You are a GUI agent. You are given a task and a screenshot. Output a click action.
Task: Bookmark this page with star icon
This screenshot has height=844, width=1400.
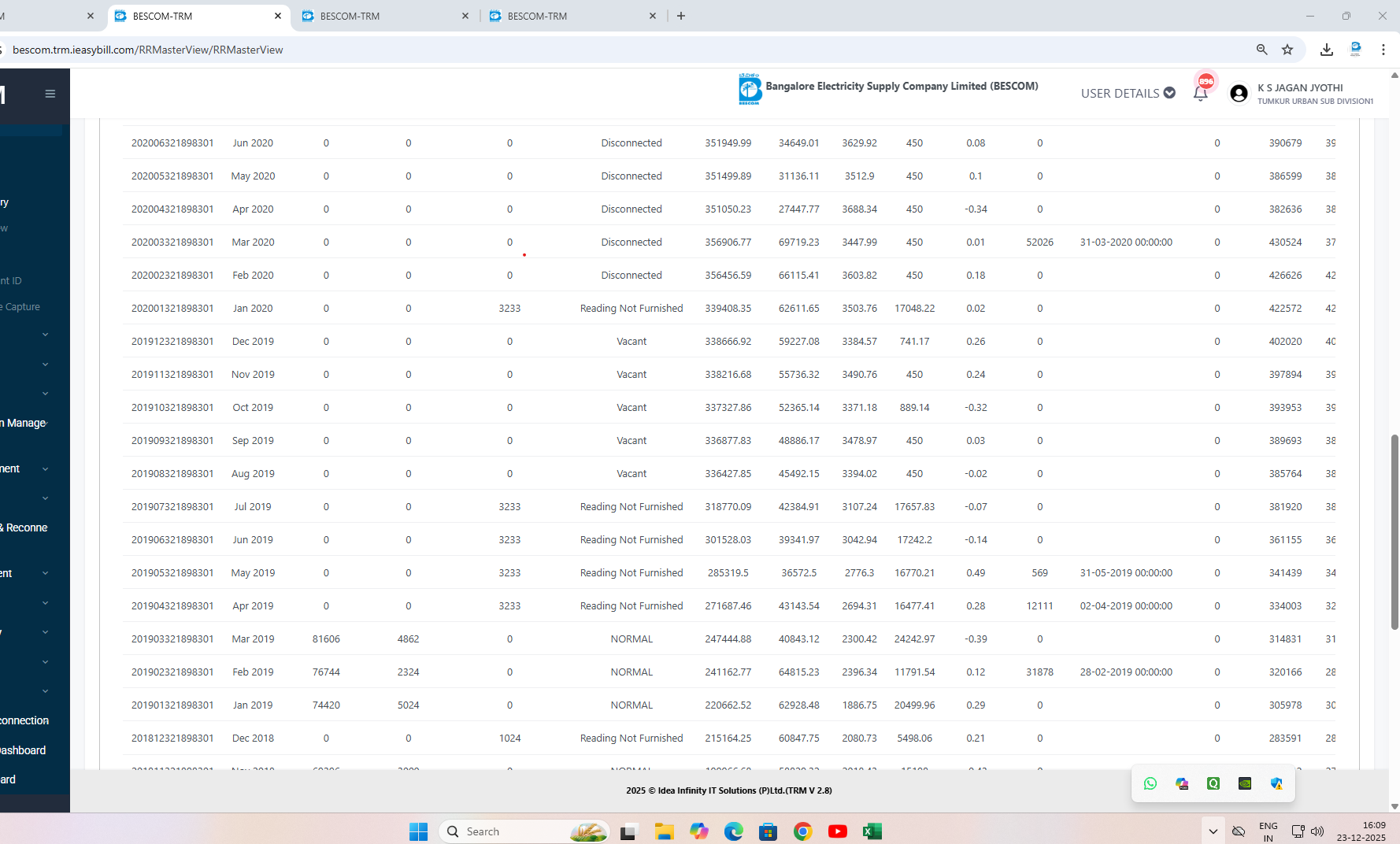coord(1287,50)
